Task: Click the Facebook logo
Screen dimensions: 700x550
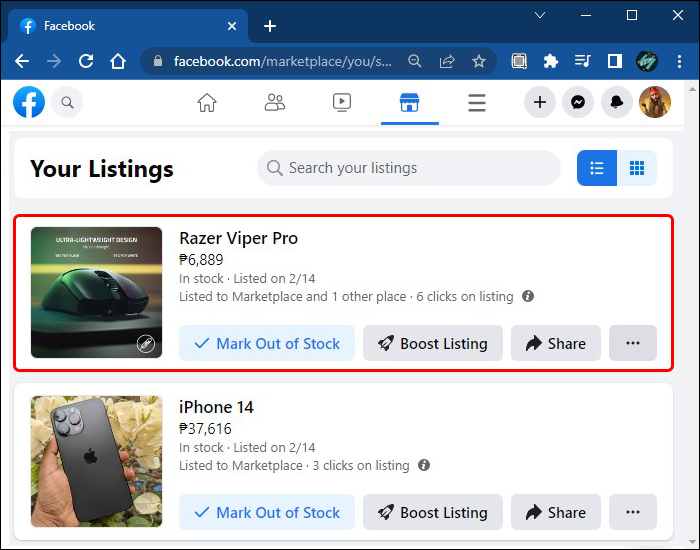Action: click(29, 102)
